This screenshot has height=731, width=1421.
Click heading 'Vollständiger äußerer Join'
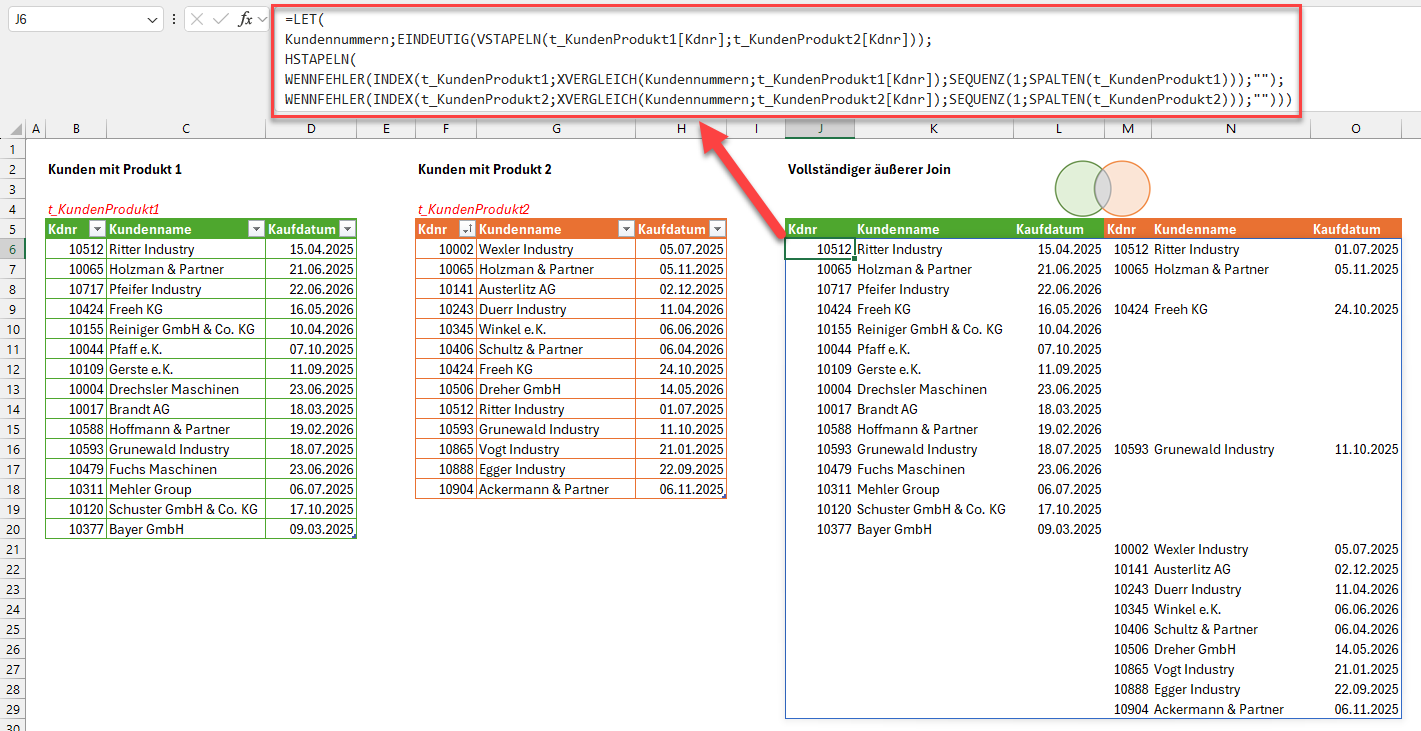(869, 169)
